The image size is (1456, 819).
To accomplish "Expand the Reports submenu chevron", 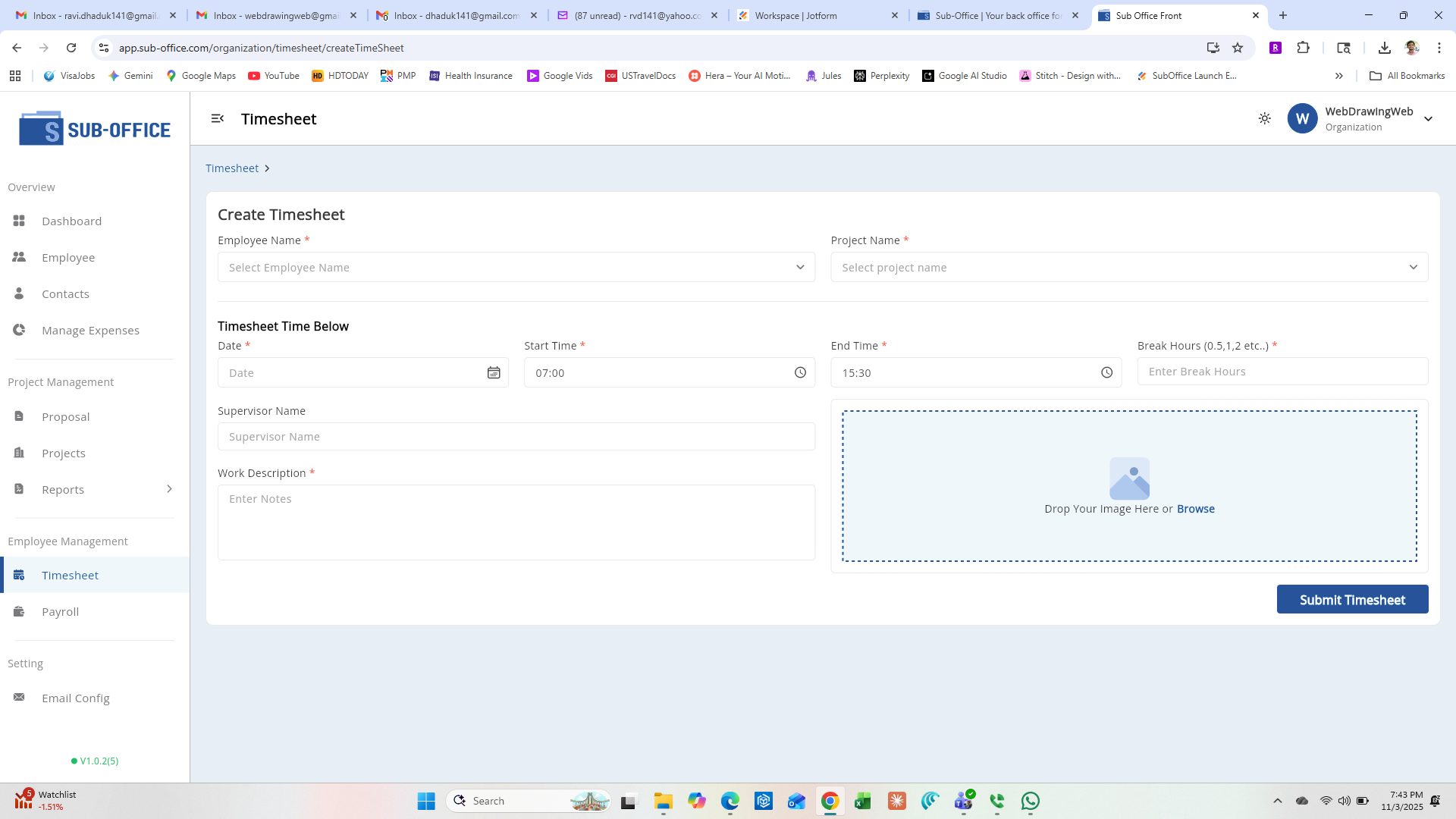I will [169, 489].
